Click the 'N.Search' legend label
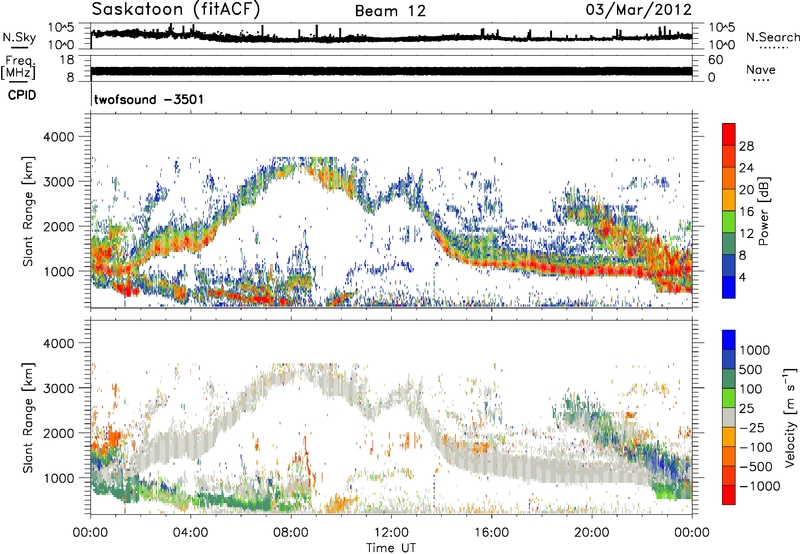The height and width of the screenshot is (554, 800). pyautogui.click(x=773, y=37)
